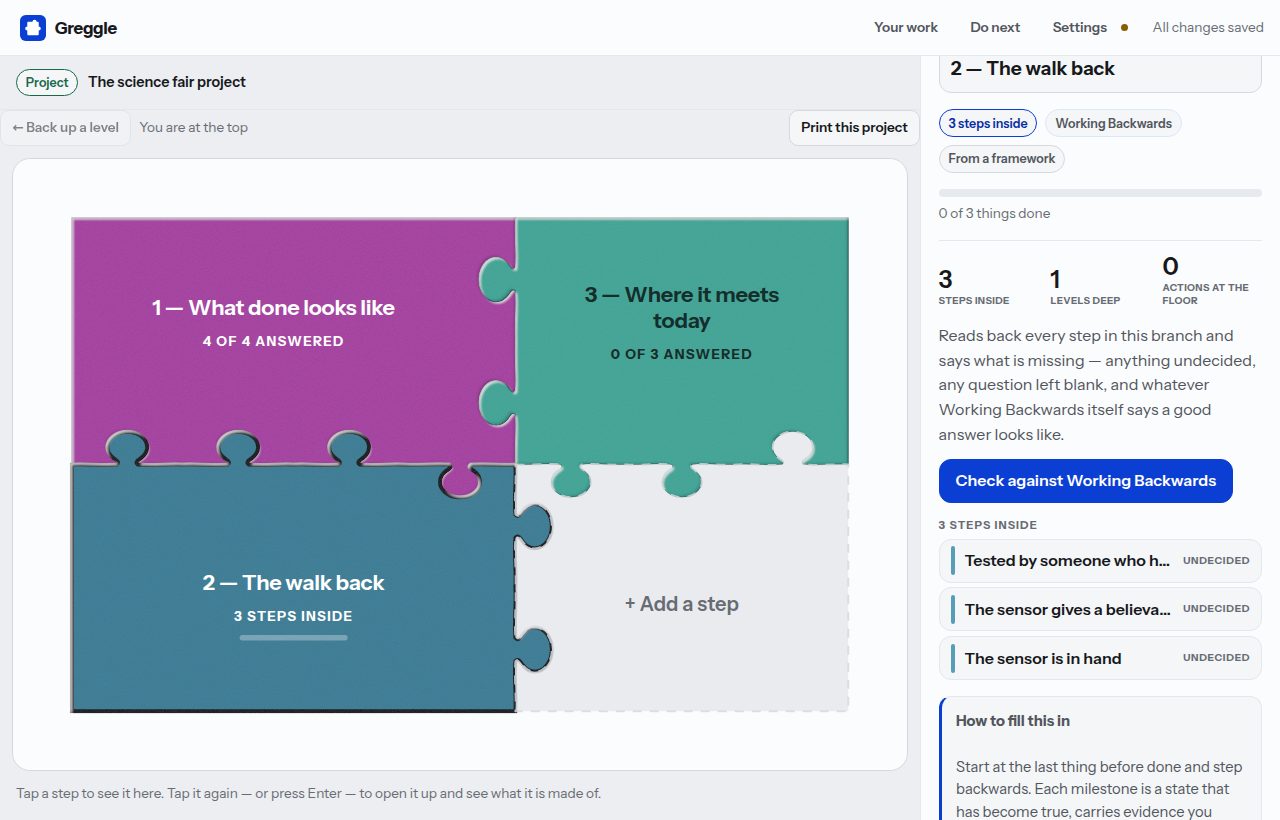
Task: Run Check against Working Backwards
Action: (x=1085, y=481)
